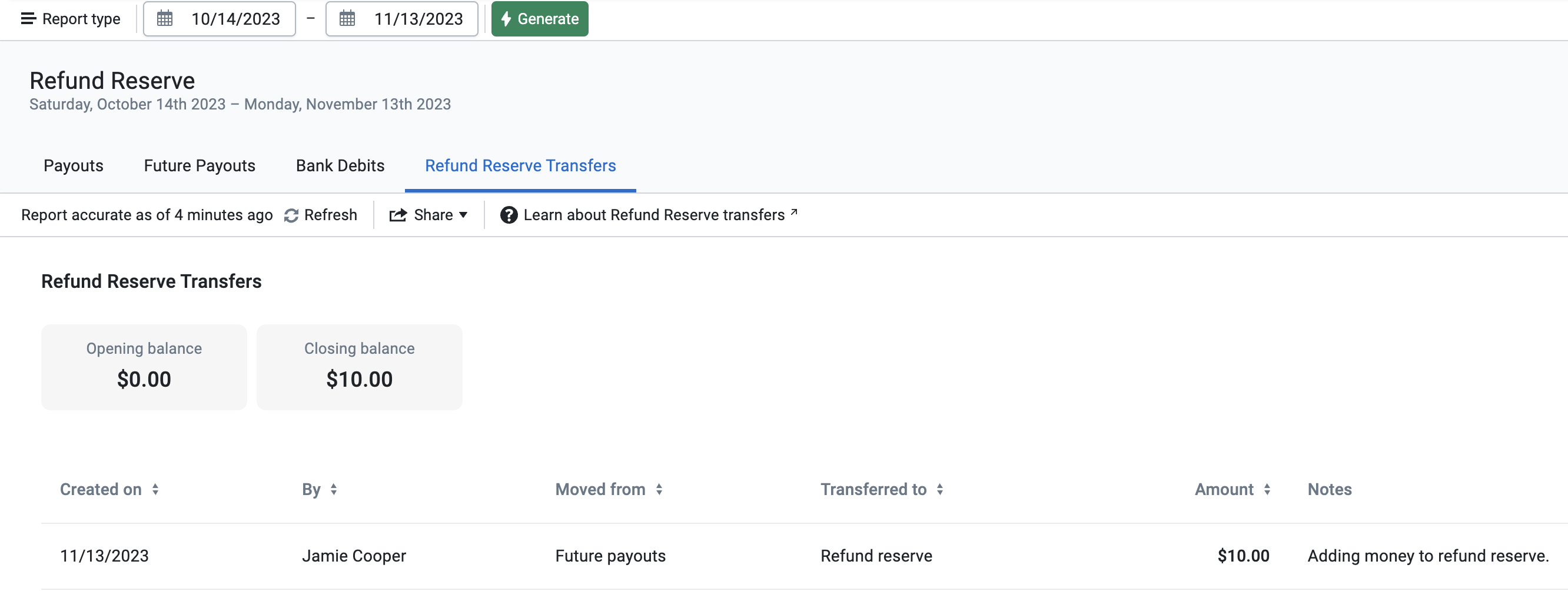Open Learn about Refund Reserve transfers link
Viewport: 1568px width, 591px height.
tap(660, 215)
